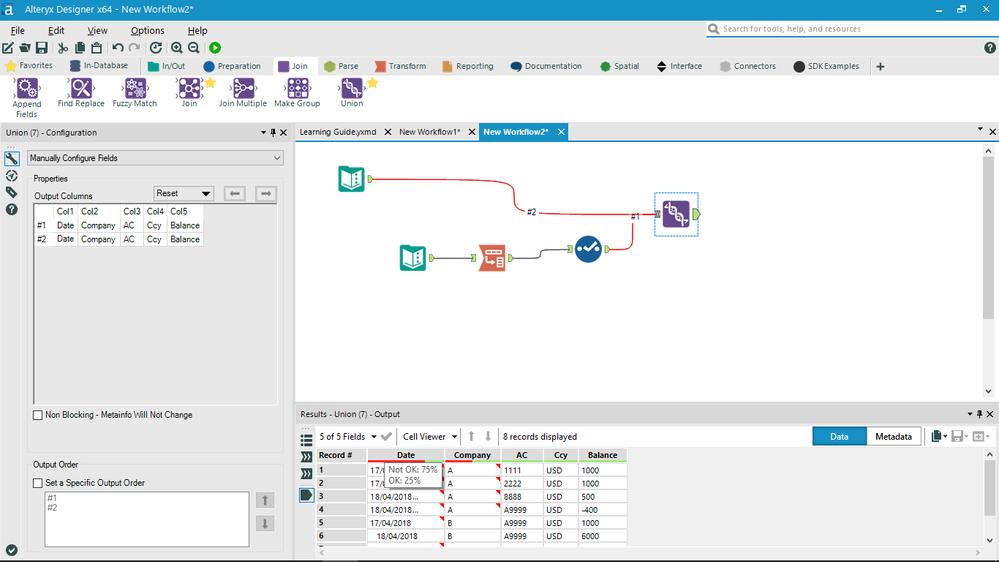Viewport: 999px width, 562px height.
Task: Move output order item down
Action: pyautogui.click(x=265, y=524)
